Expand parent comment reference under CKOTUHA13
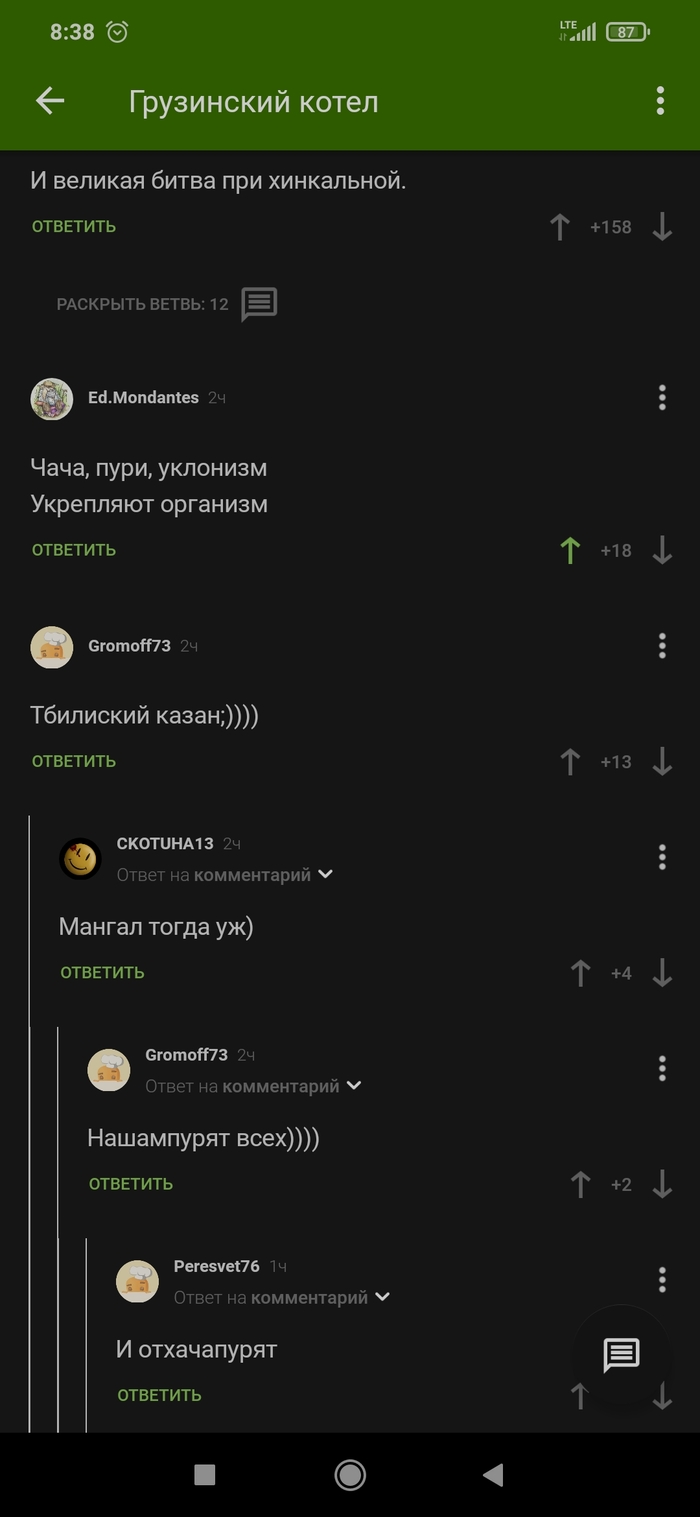700x1517 pixels. coord(325,875)
